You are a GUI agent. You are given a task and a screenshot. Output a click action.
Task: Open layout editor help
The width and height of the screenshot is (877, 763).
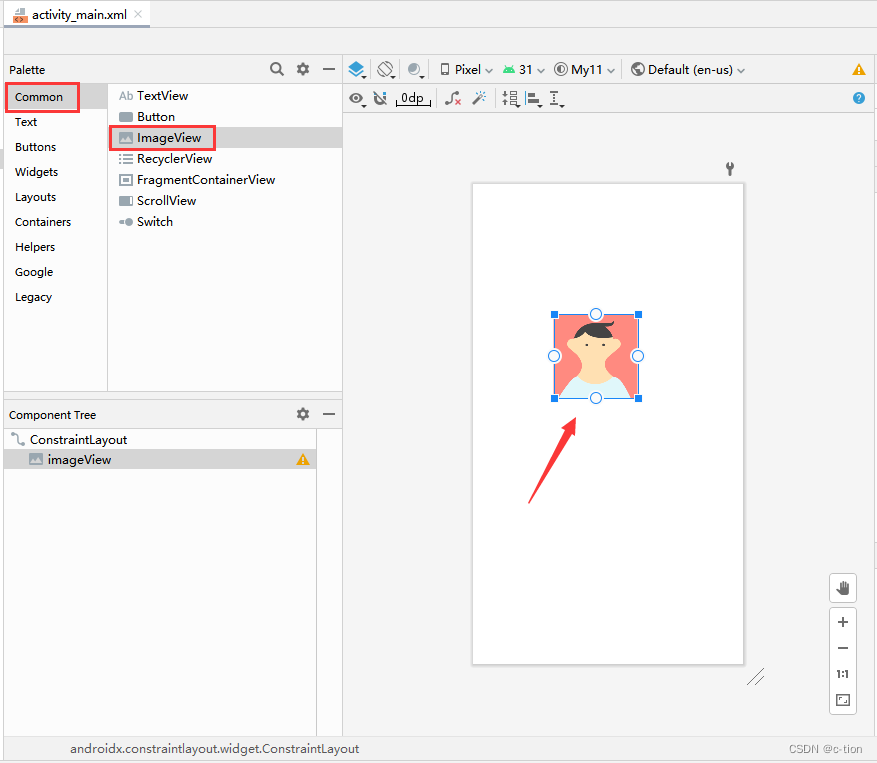[x=859, y=98]
